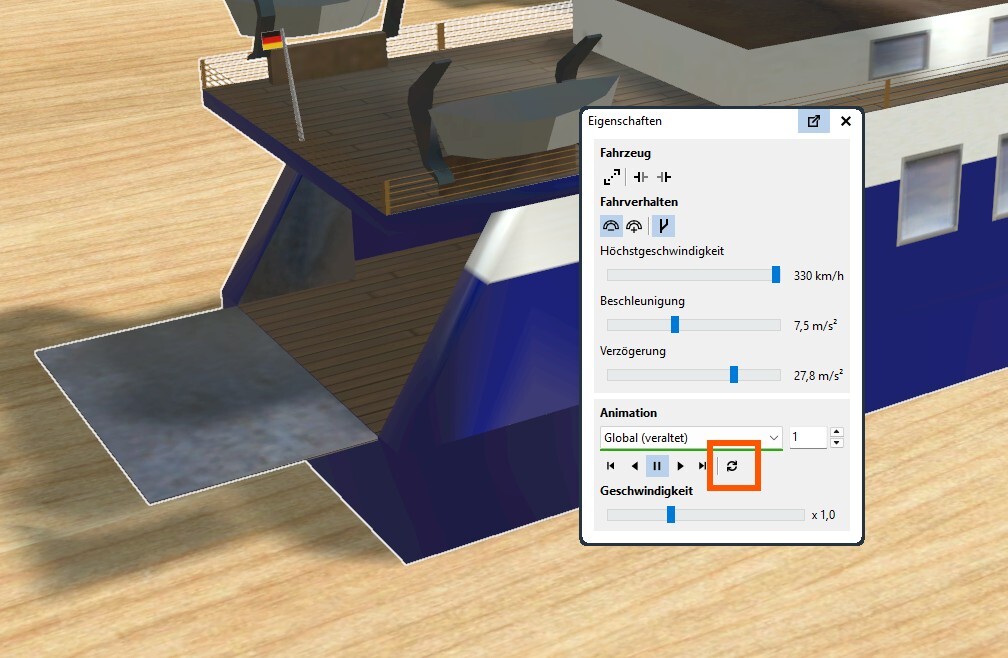The width and height of the screenshot is (1008, 658).
Task: Close the Eigenschaften panel
Action: pyautogui.click(x=846, y=121)
